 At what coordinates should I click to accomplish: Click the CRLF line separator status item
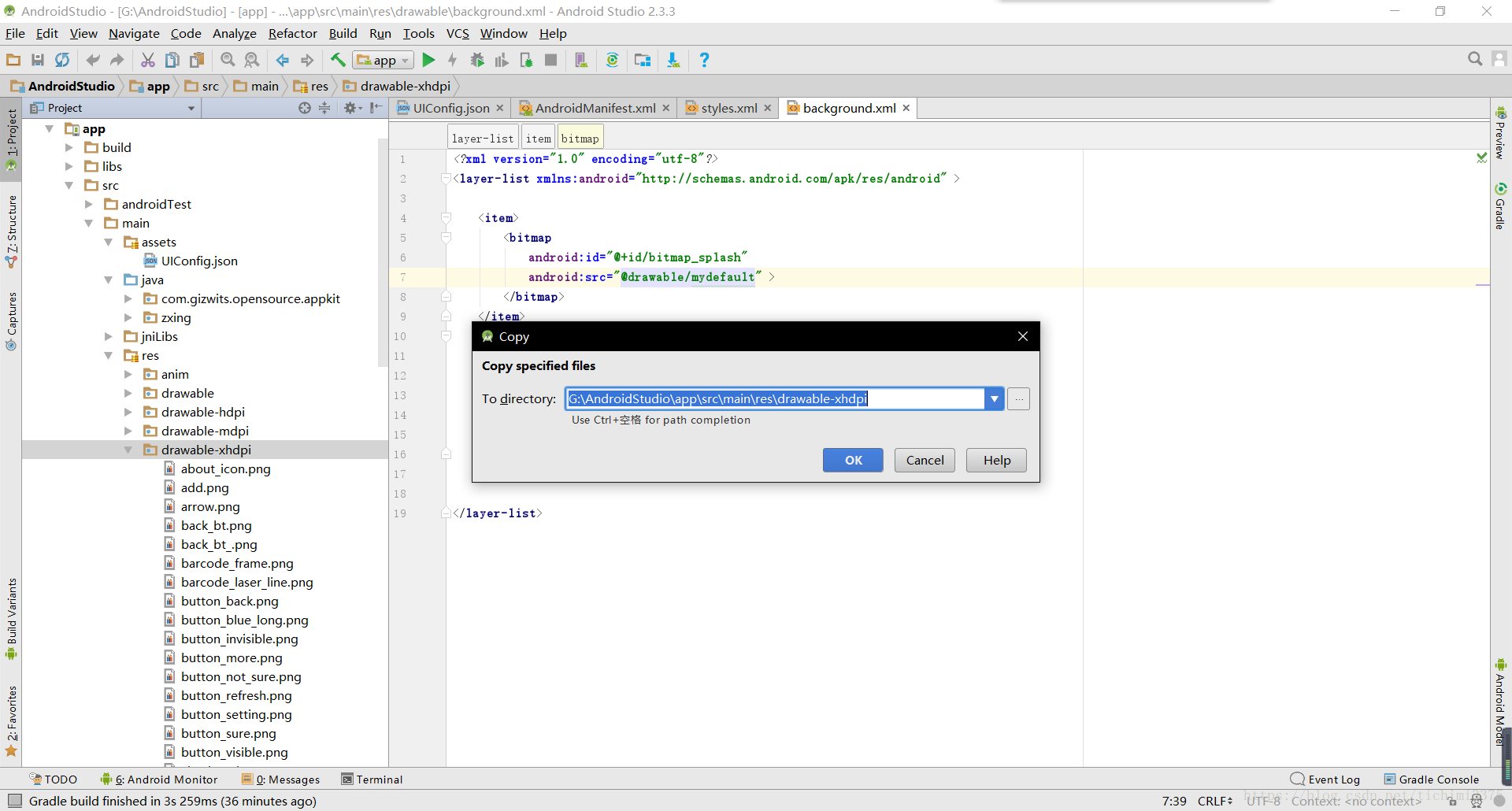[1215, 801]
